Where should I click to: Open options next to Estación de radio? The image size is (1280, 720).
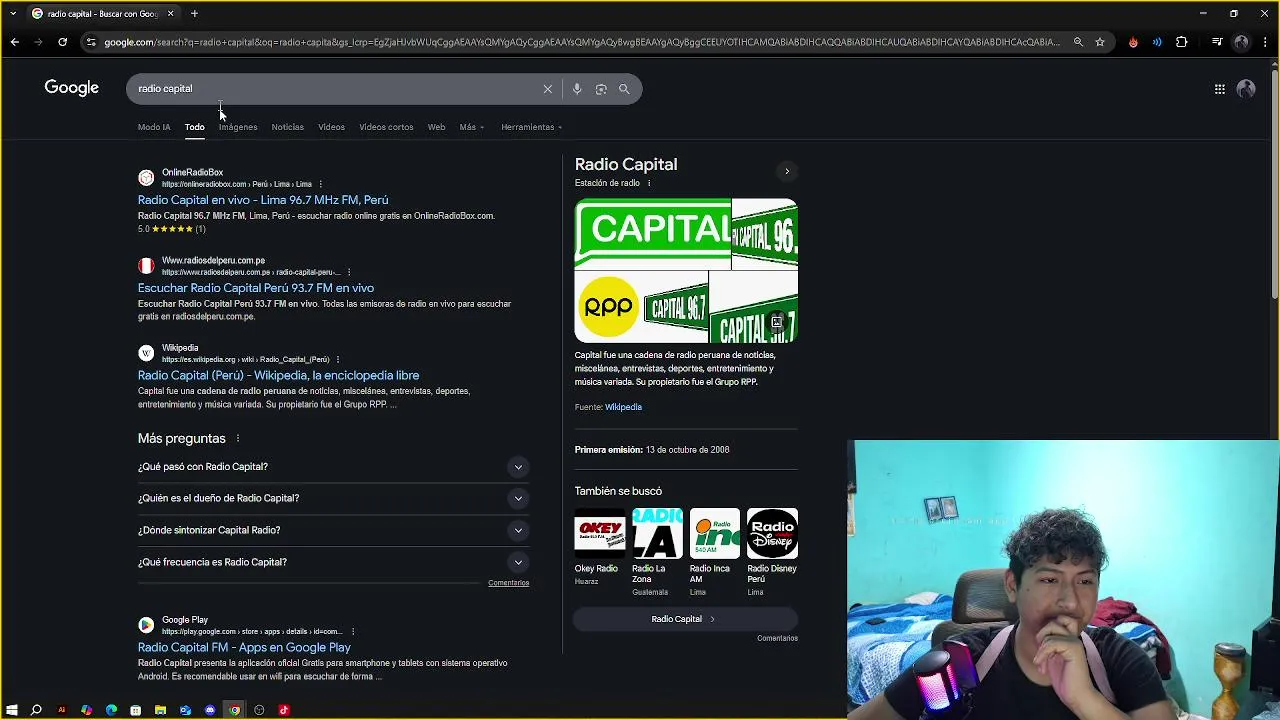(x=649, y=183)
